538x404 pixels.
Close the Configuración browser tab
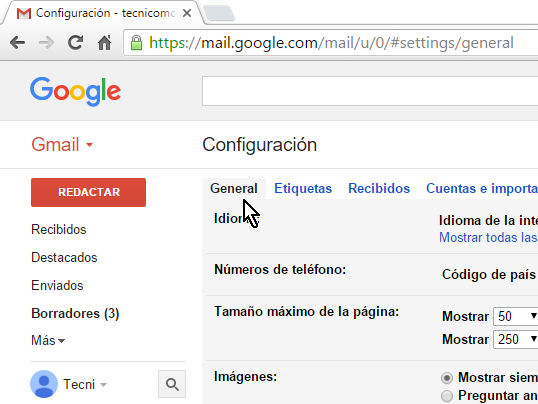tap(187, 13)
